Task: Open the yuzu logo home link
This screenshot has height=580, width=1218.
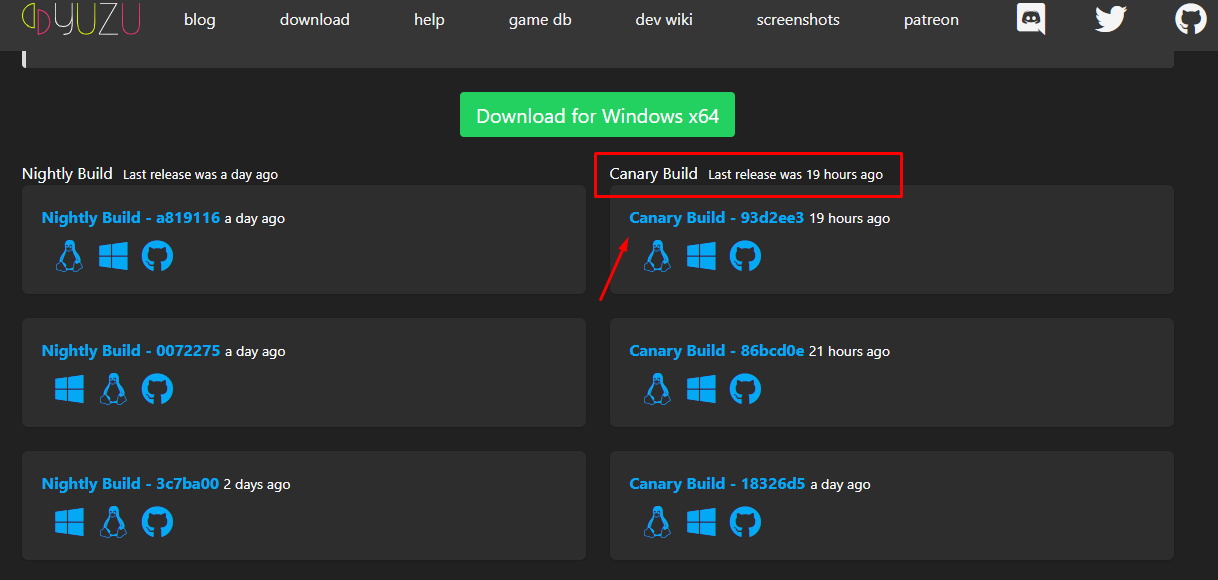Action: coord(81,19)
